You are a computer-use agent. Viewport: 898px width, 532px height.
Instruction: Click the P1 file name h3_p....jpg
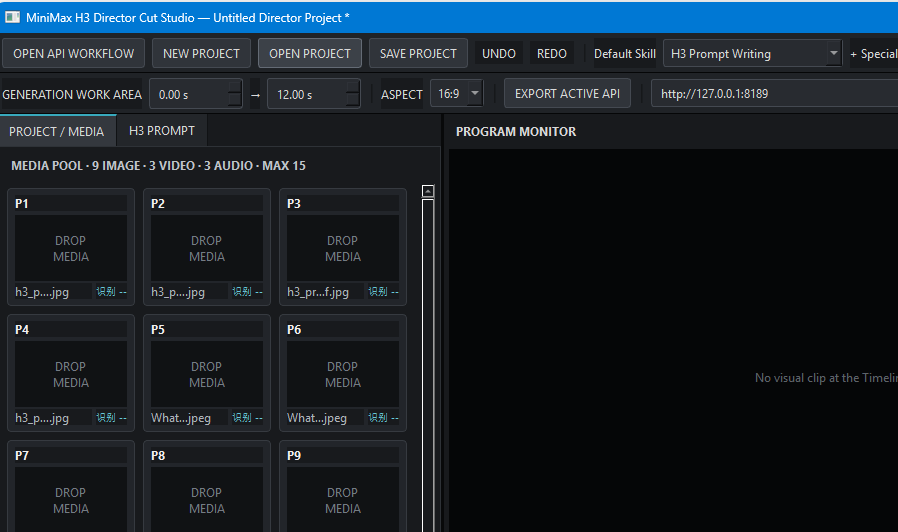(x=42, y=292)
